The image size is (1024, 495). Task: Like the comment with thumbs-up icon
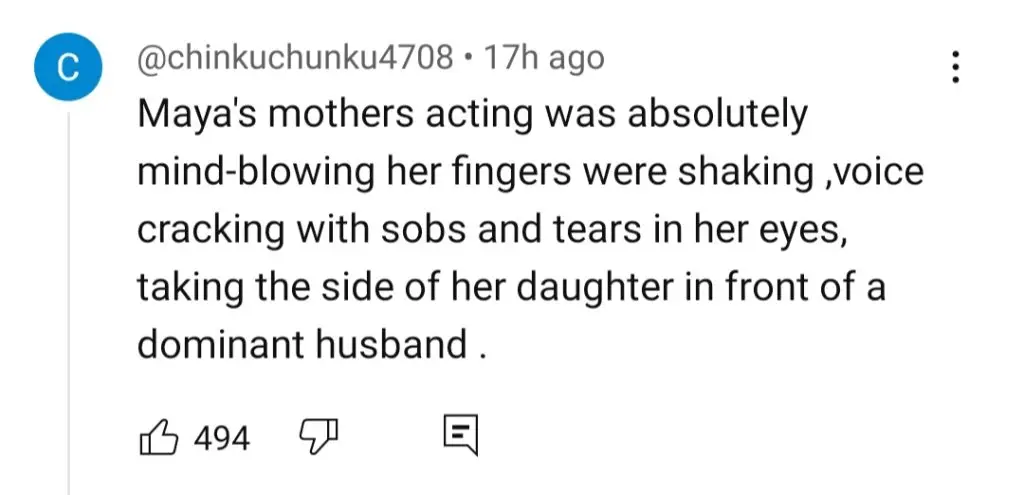pyautogui.click(x=159, y=437)
